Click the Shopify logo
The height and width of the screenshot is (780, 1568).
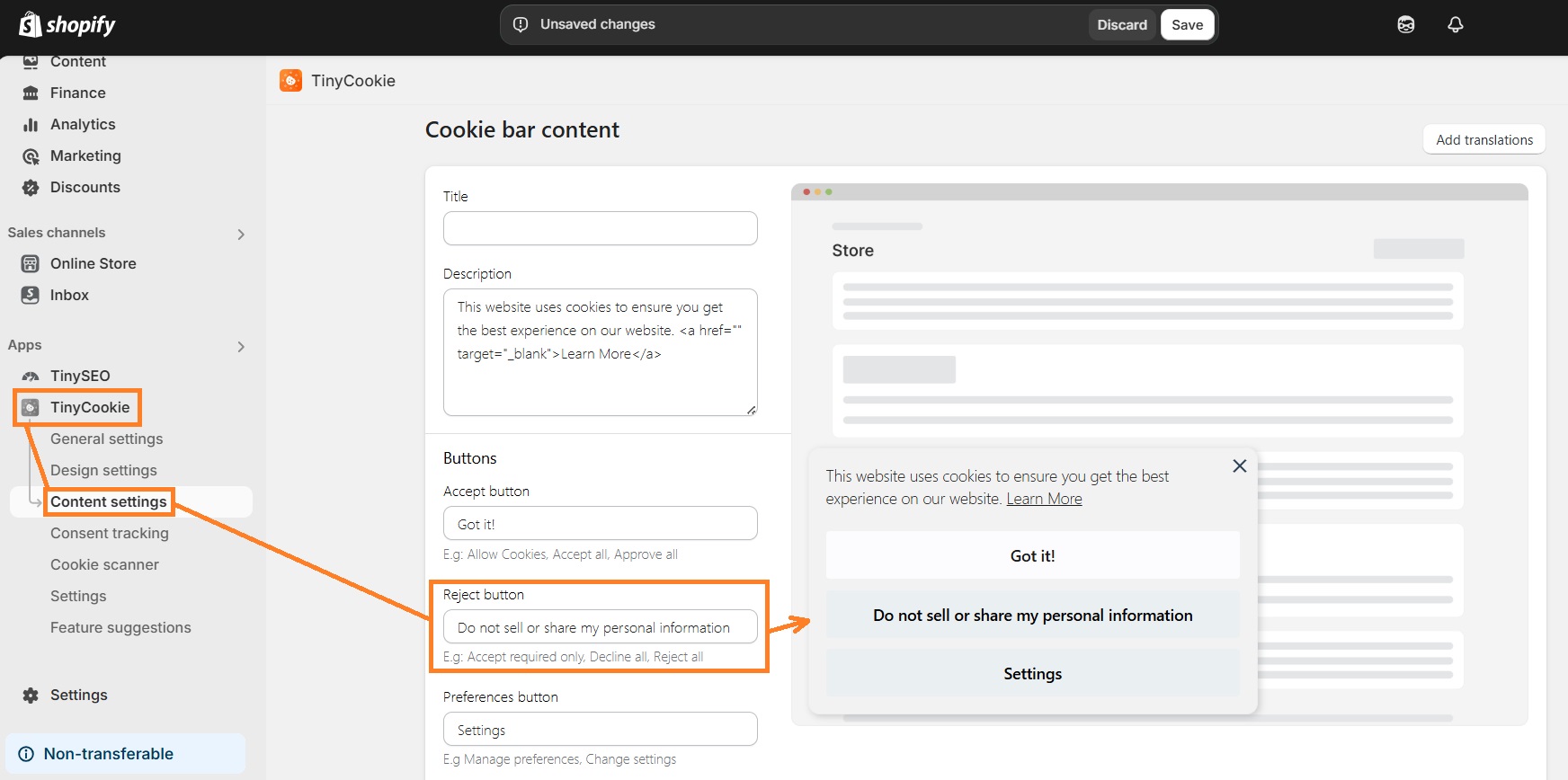(67, 24)
